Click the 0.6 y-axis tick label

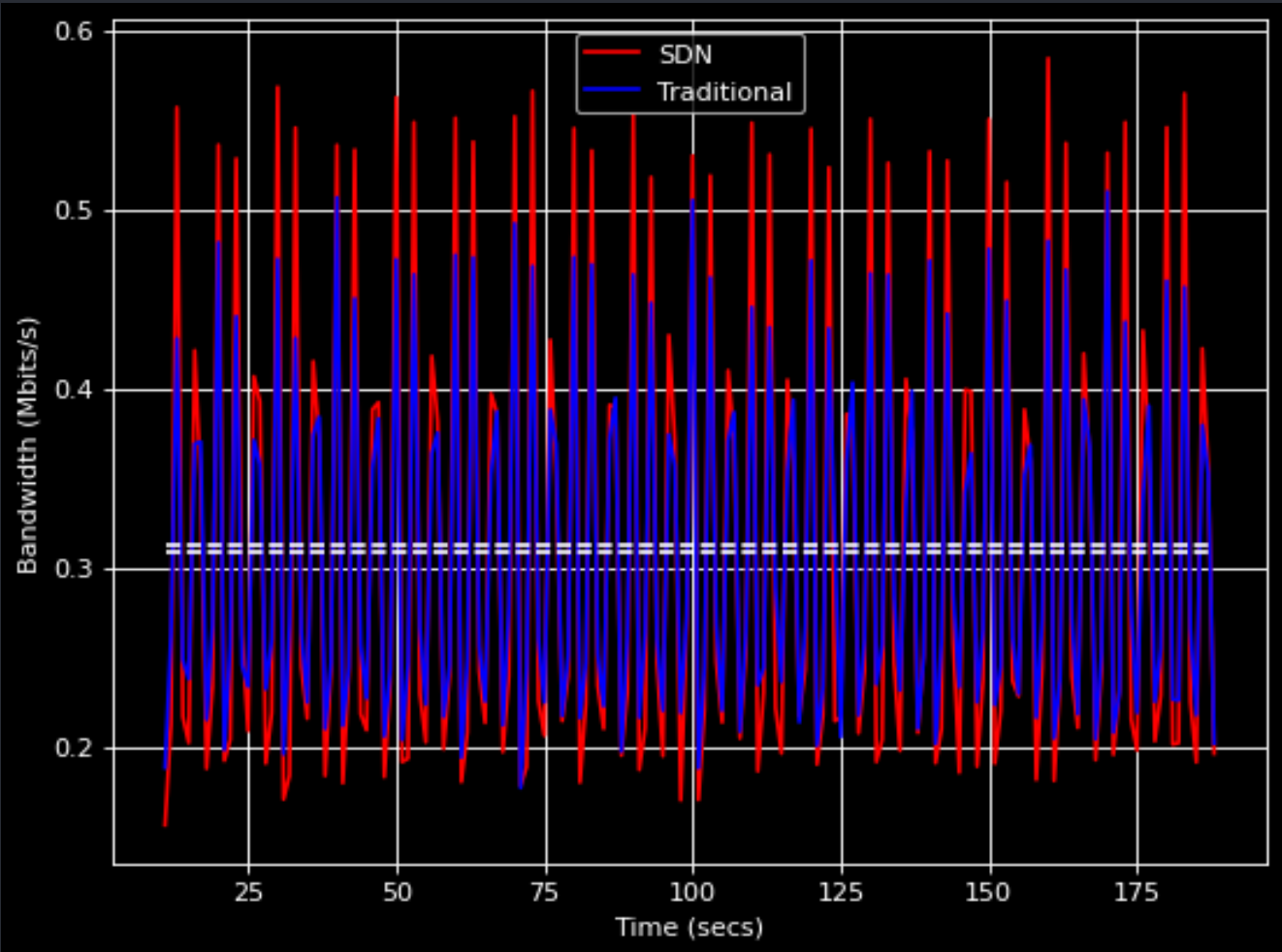(x=74, y=31)
